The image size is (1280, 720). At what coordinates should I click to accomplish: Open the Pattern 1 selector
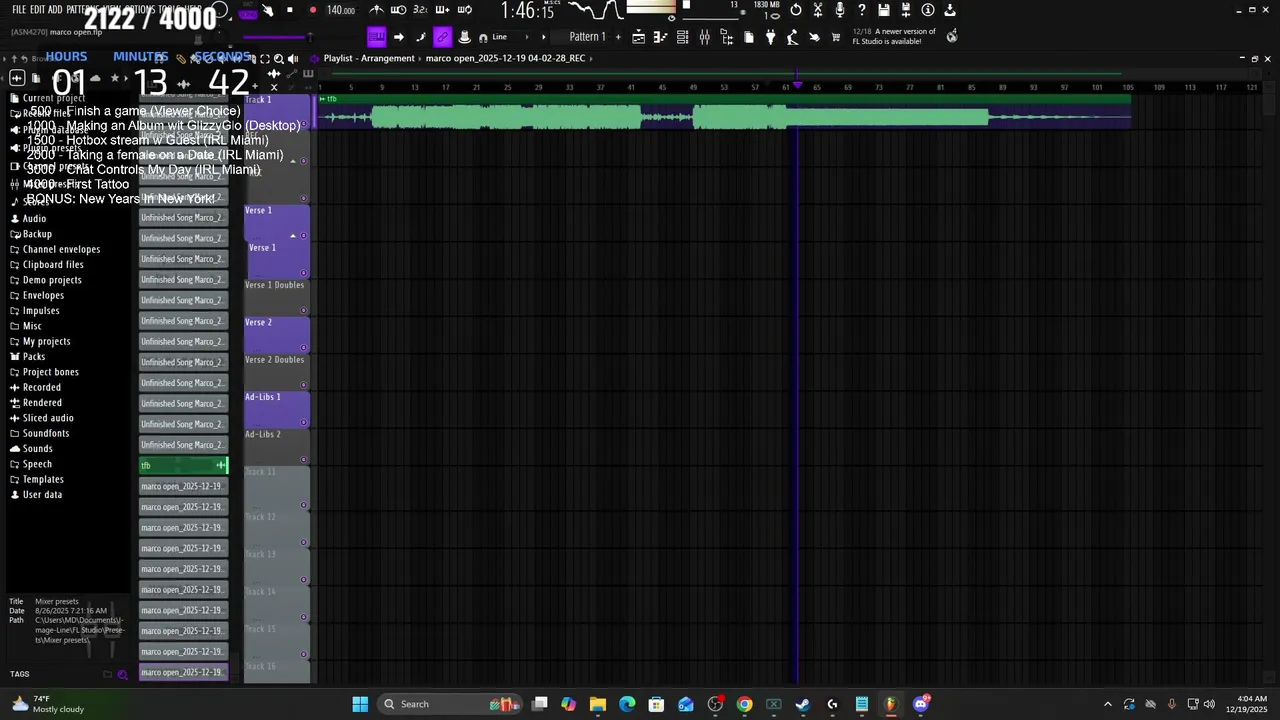tap(587, 37)
